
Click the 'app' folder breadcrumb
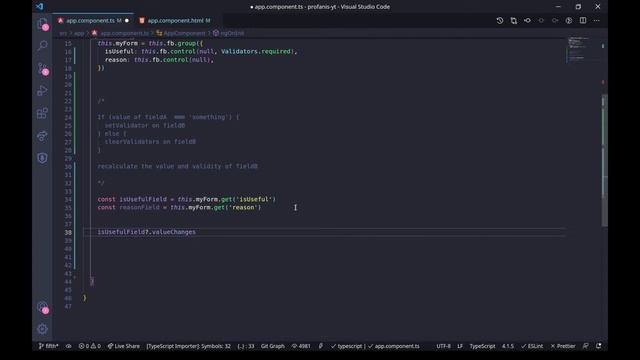(79, 33)
